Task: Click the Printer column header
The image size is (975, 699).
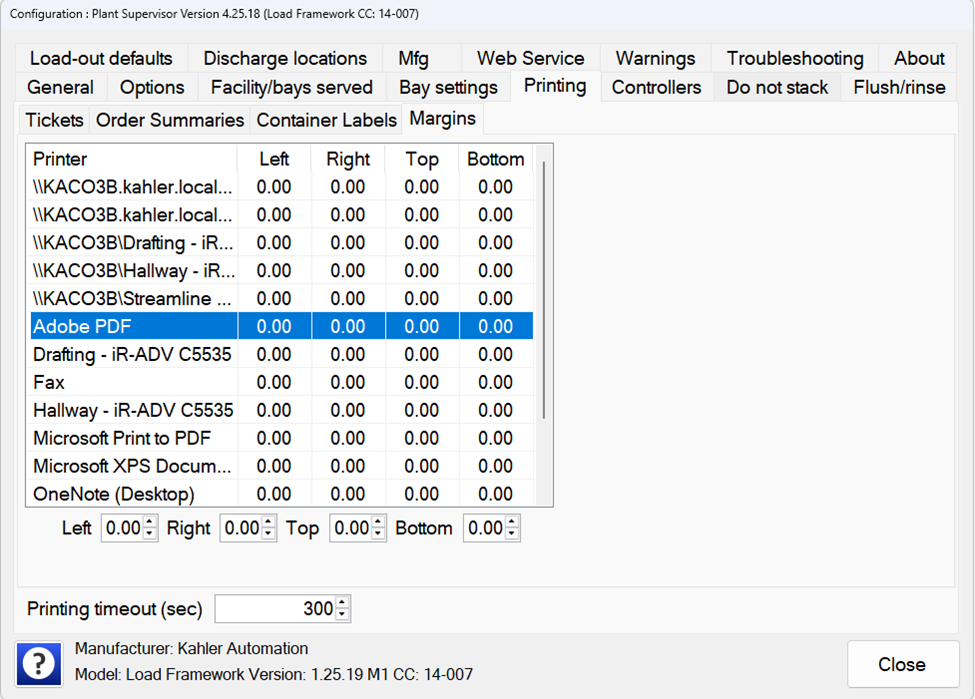Action: point(130,159)
